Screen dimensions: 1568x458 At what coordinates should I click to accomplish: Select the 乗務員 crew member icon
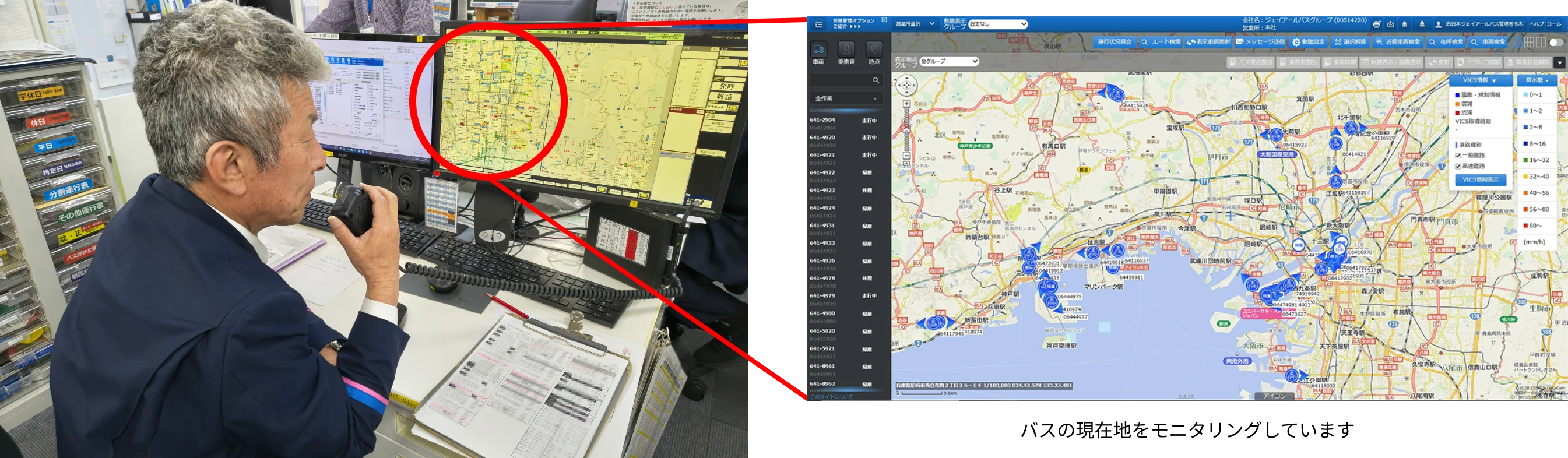point(845,50)
